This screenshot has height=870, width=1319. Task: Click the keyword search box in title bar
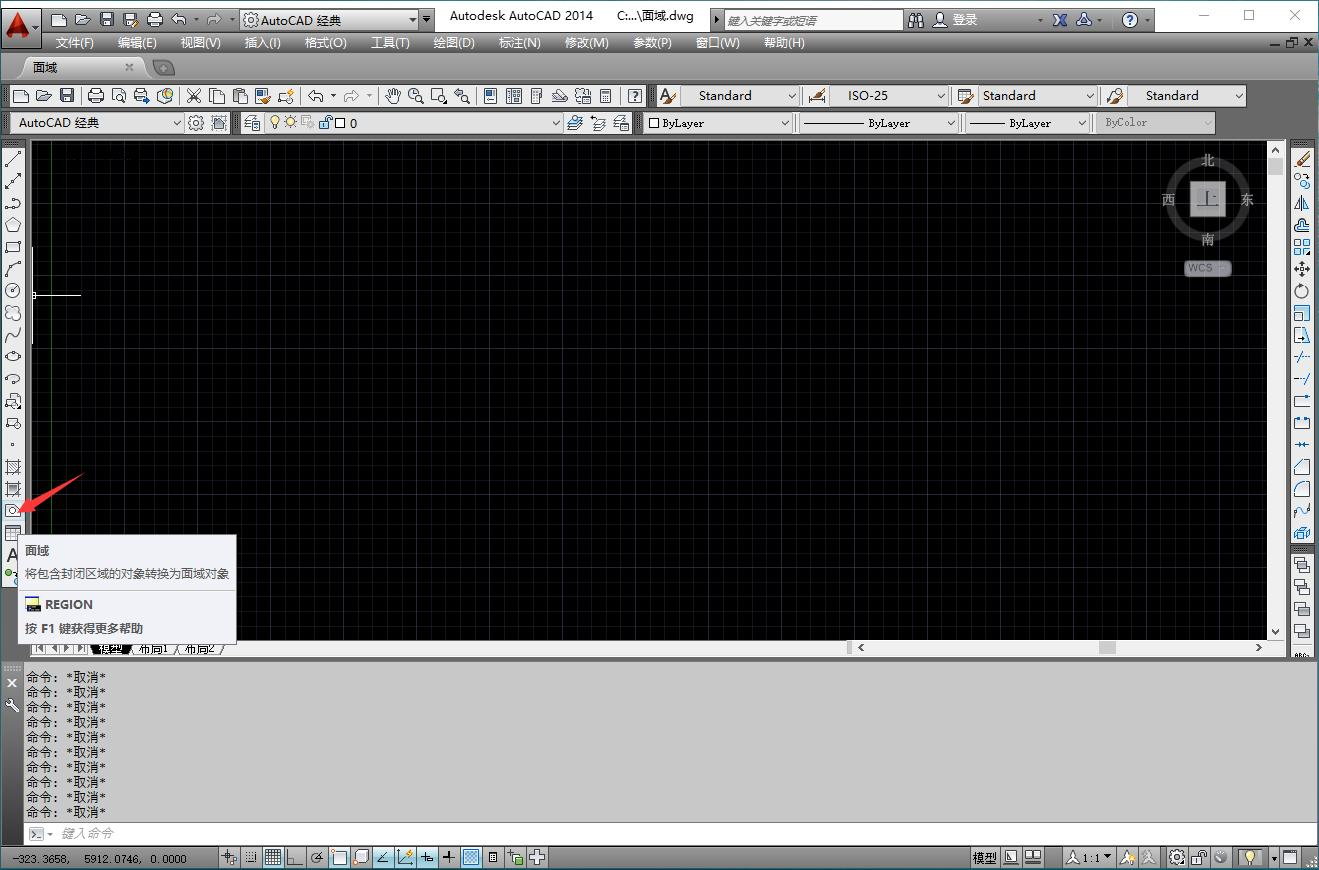[812, 19]
